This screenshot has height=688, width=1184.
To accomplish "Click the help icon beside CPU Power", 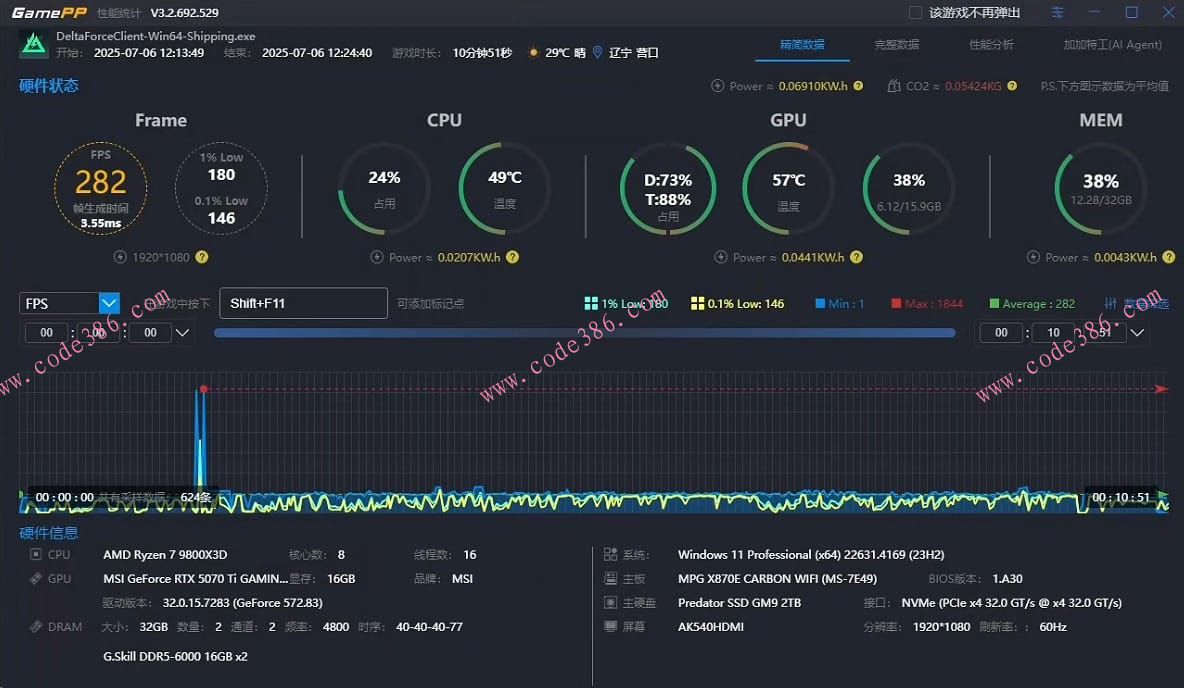I will (512, 257).
